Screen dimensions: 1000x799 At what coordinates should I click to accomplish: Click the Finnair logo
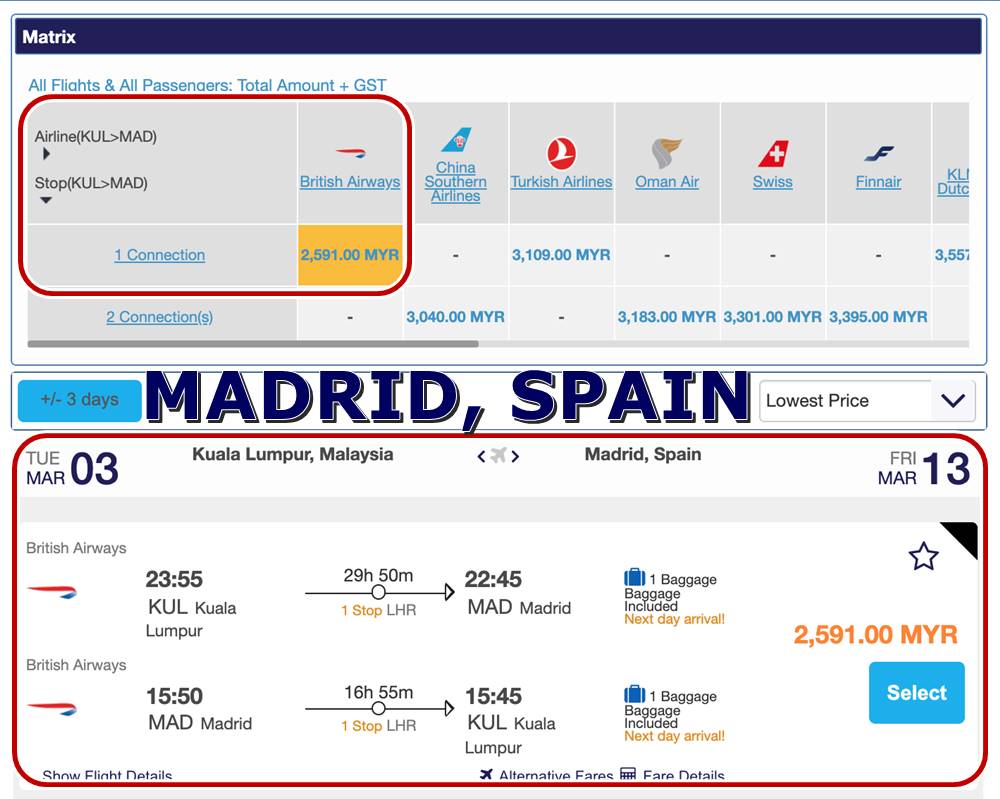pyautogui.click(x=879, y=154)
